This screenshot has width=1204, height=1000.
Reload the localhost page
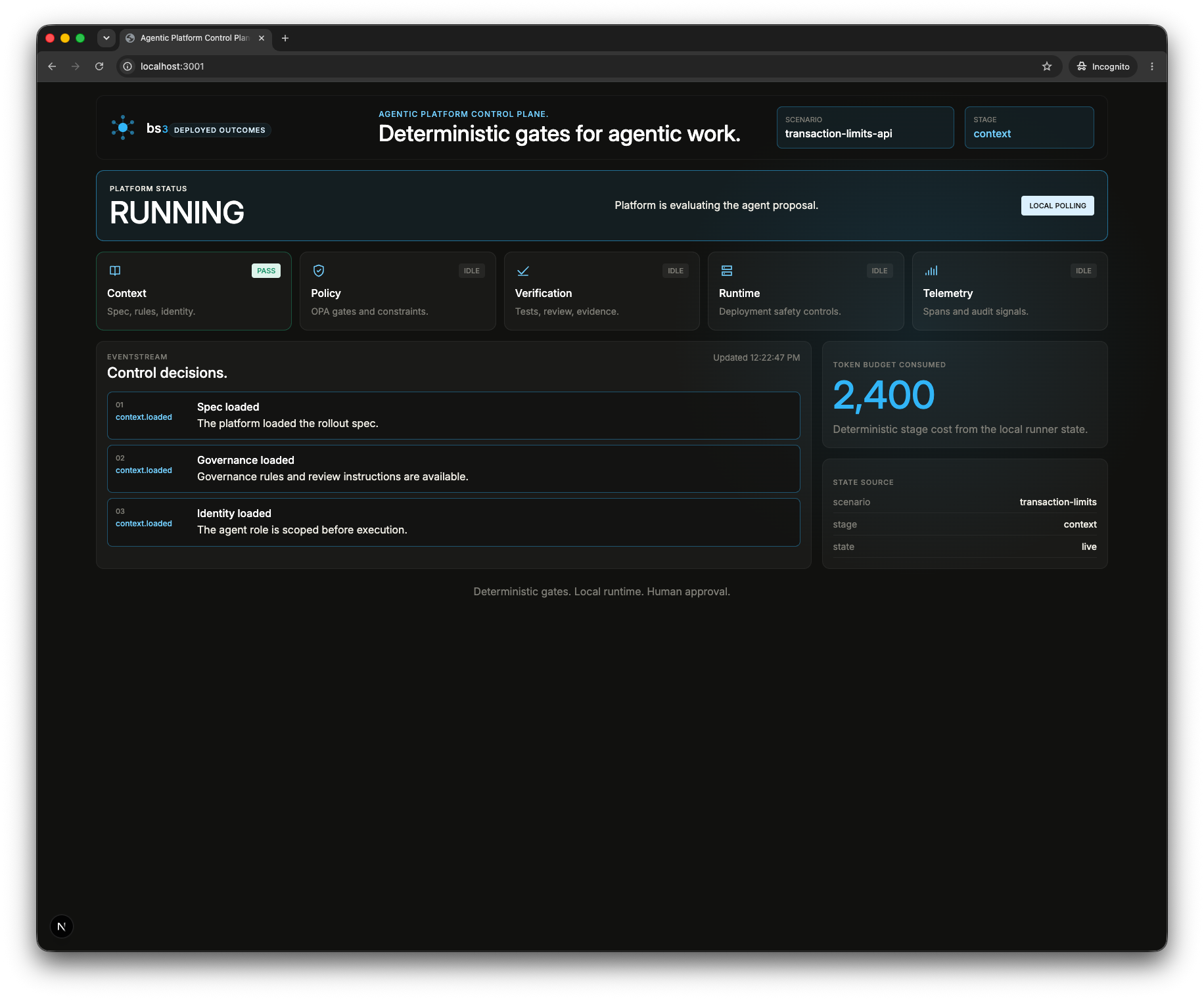coord(99,66)
